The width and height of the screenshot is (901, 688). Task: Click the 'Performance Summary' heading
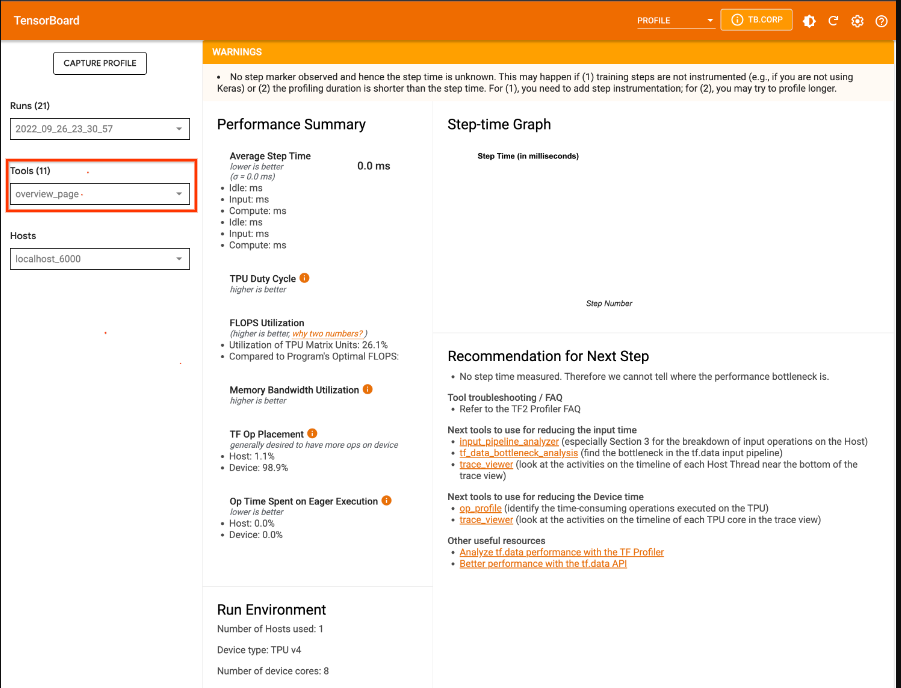[291, 125]
